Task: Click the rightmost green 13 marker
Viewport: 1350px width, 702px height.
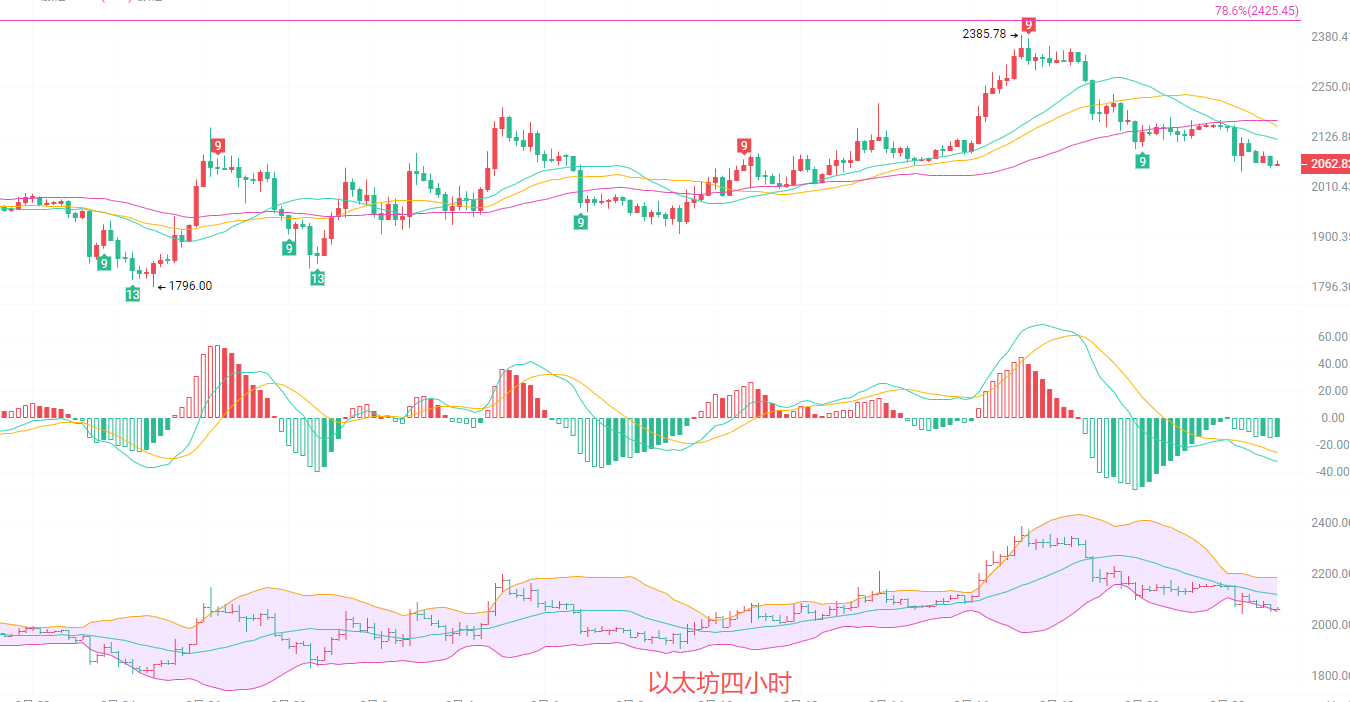Action: (317, 278)
